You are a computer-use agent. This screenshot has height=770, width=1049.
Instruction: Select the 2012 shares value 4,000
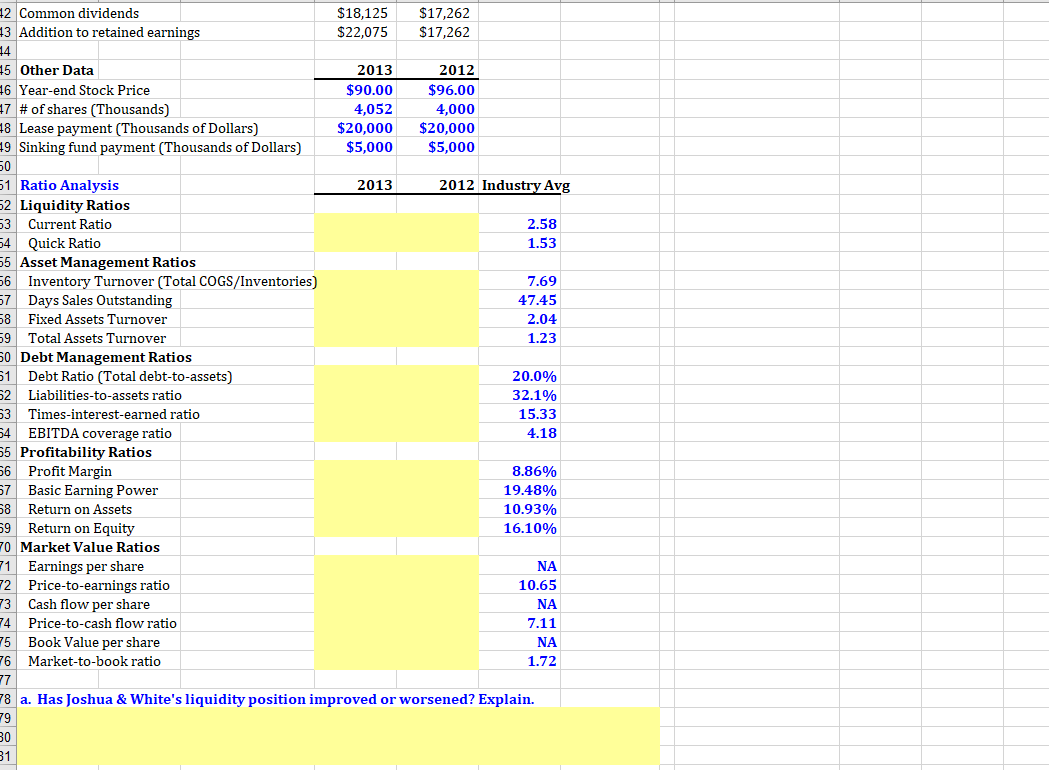[456, 108]
